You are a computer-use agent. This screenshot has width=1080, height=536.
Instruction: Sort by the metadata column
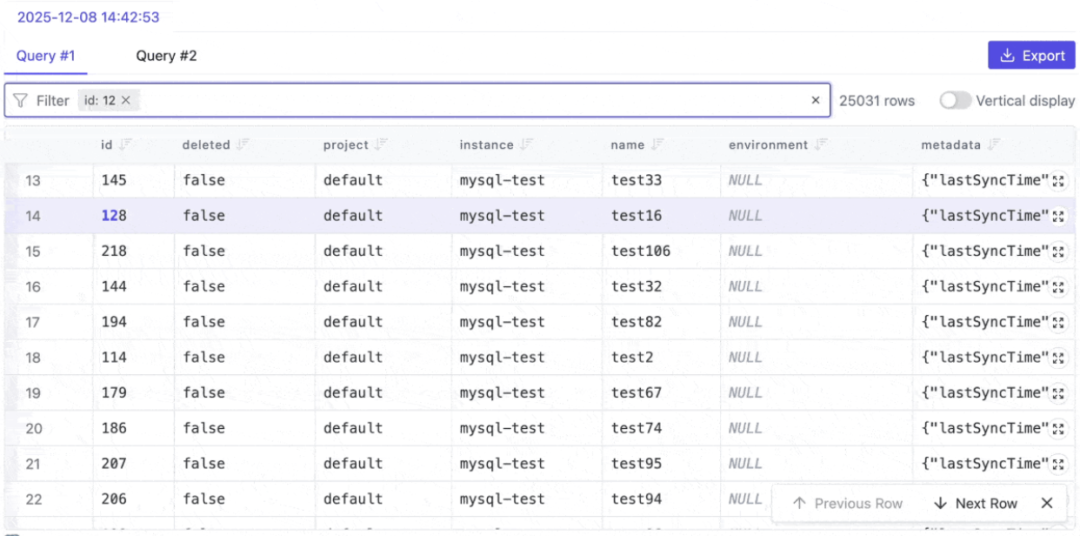(993, 145)
